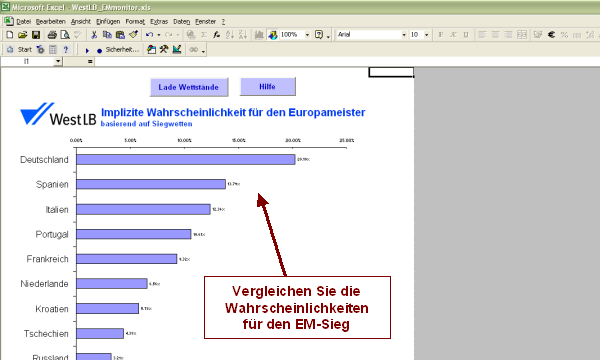Apply Euro currency format

point(551,35)
